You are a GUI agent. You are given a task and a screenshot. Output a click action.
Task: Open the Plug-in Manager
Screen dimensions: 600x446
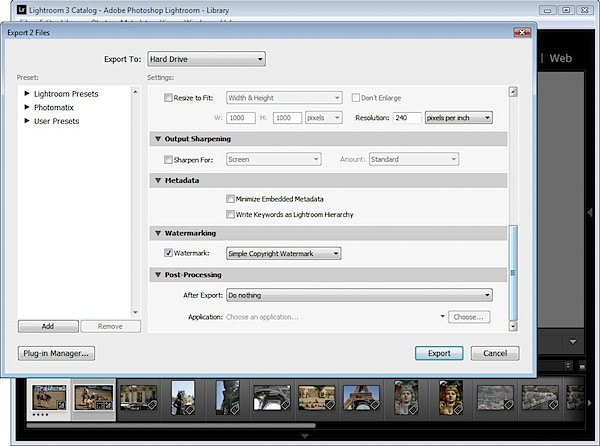point(56,353)
